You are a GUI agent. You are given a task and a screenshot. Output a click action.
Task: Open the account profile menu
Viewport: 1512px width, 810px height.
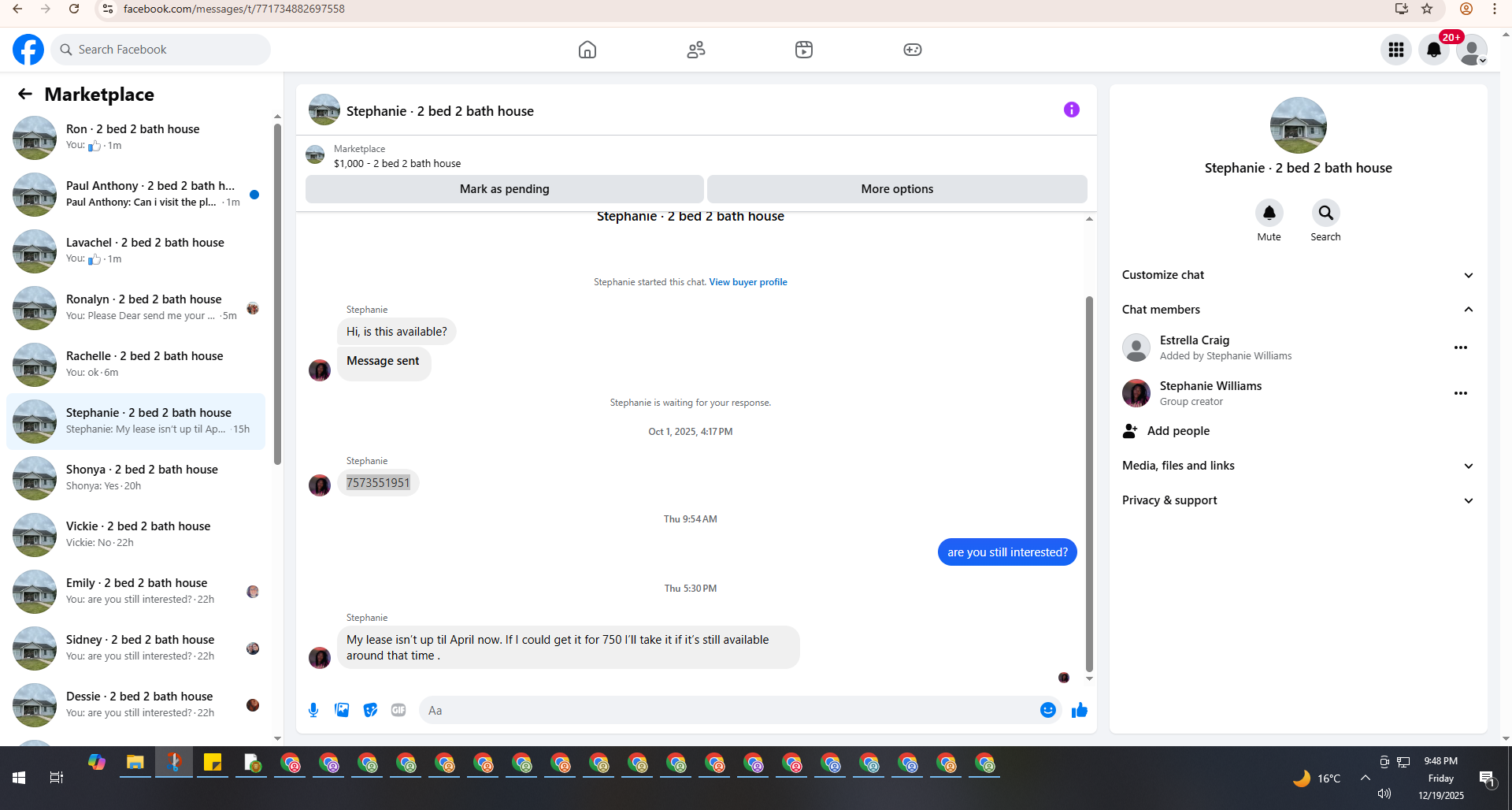(1472, 50)
